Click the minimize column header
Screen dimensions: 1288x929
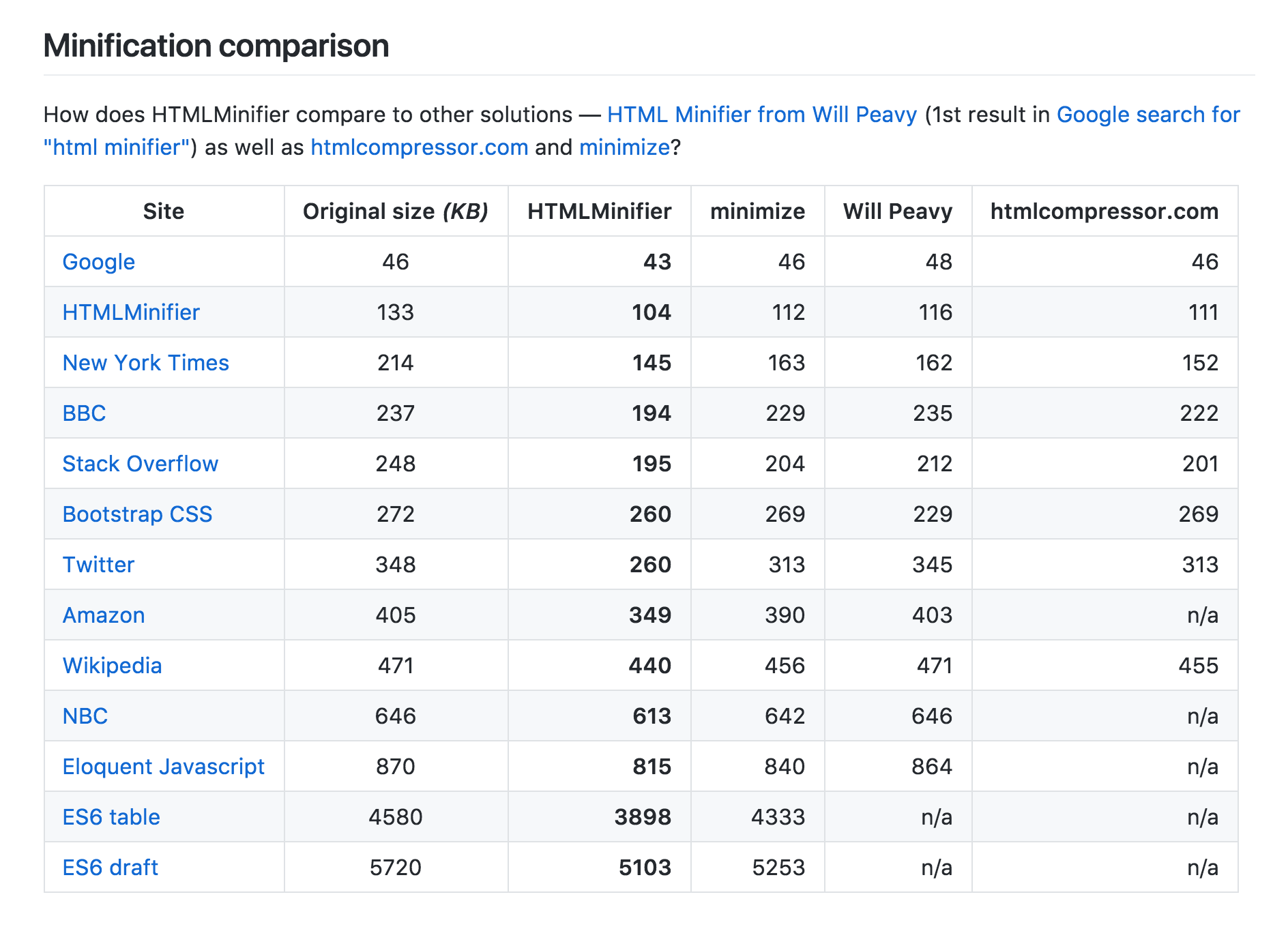(758, 211)
